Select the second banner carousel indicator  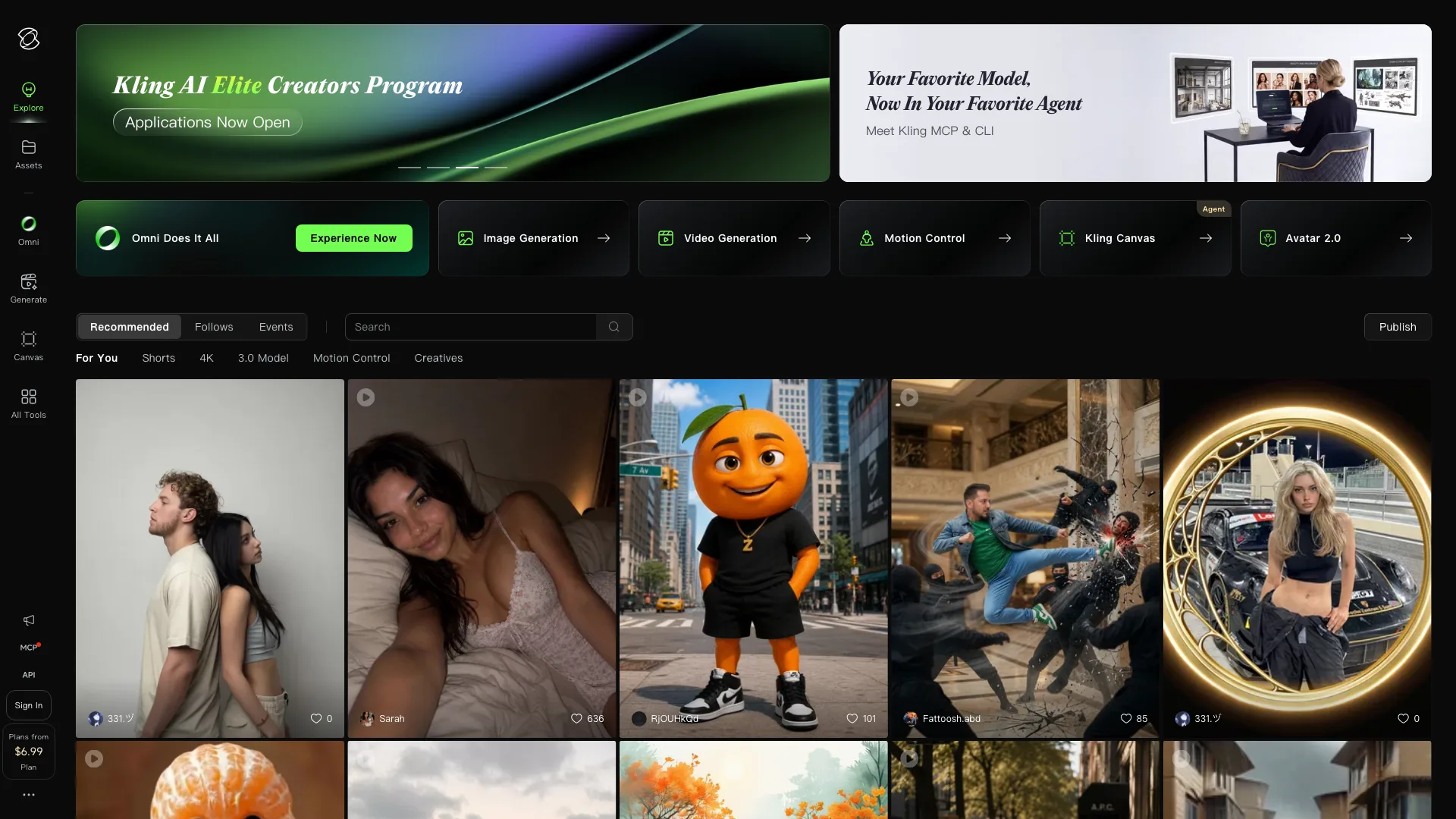click(x=438, y=167)
